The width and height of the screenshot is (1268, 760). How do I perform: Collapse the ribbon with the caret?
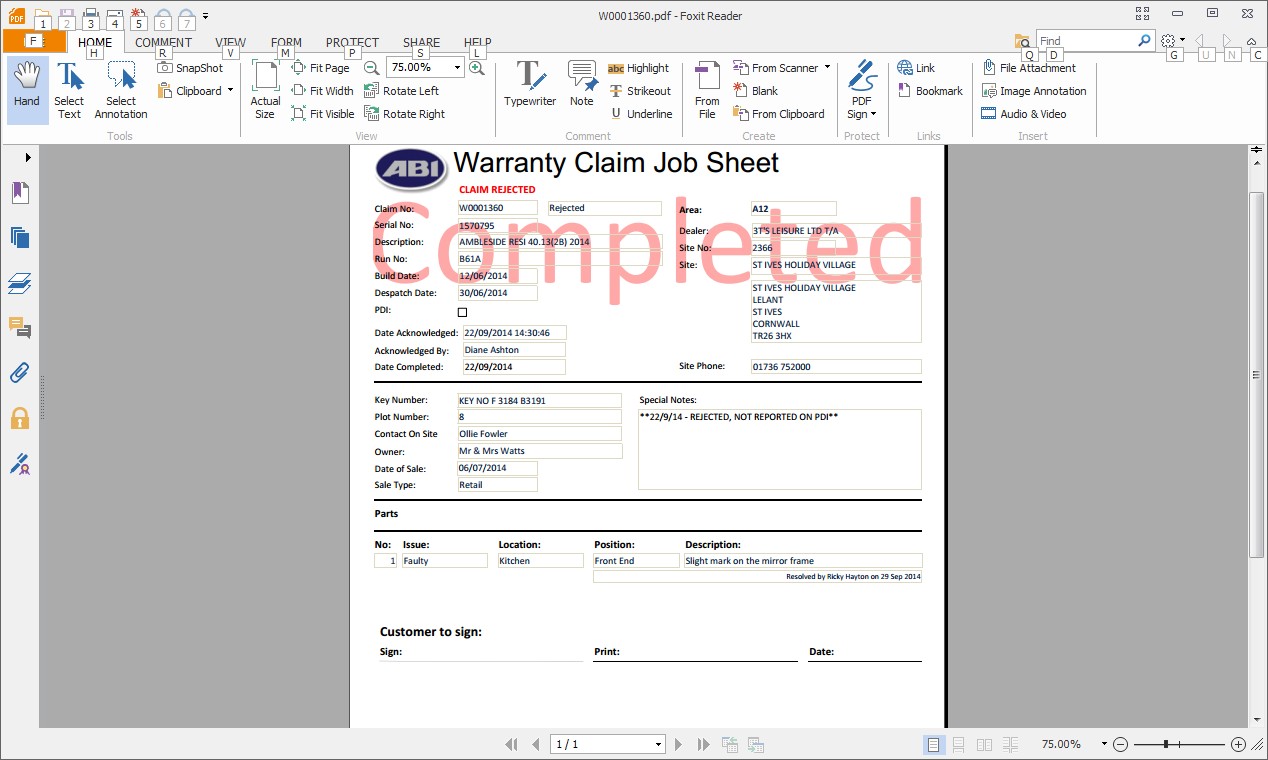pyautogui.click(x=1252, y=41)
